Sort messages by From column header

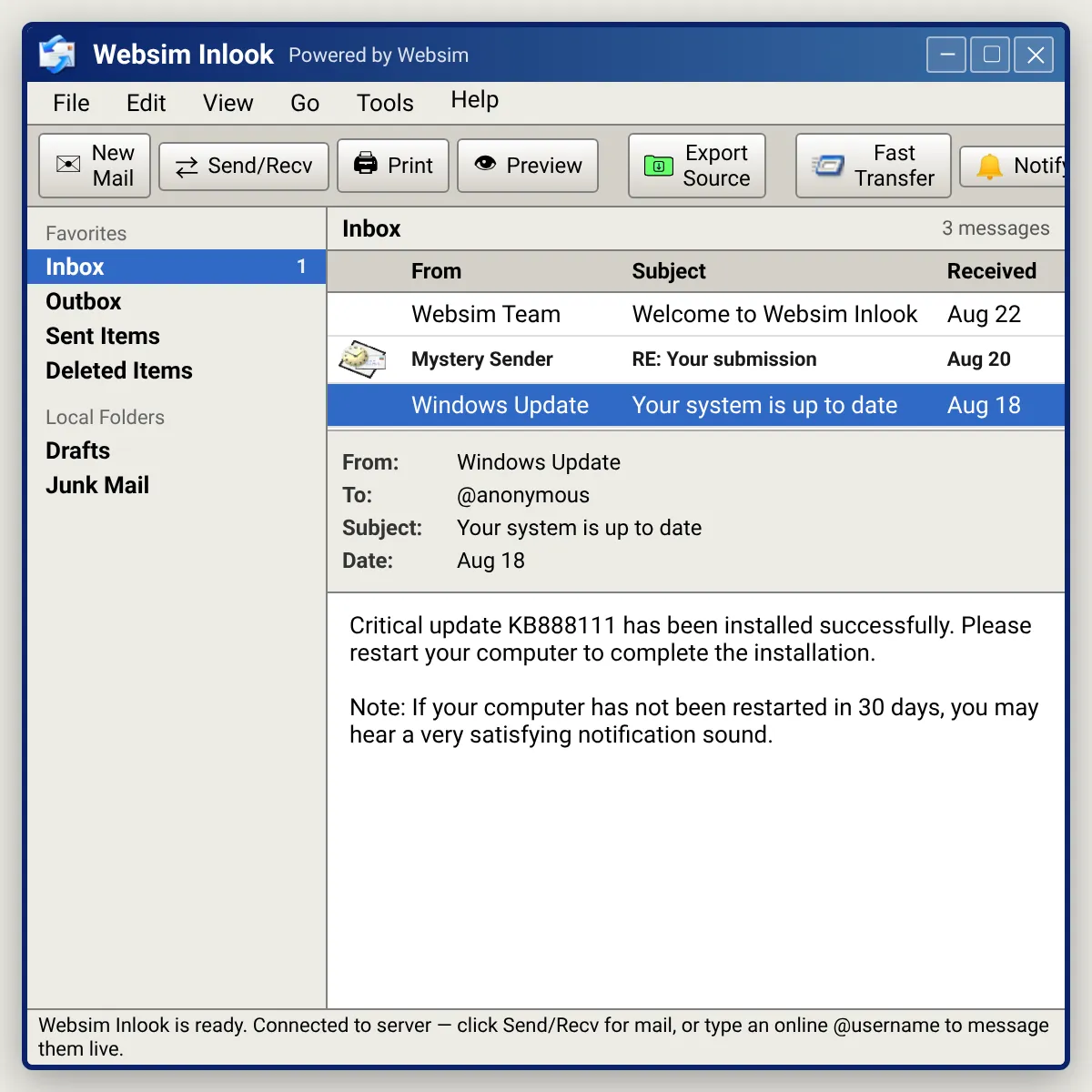click(436, 271)
